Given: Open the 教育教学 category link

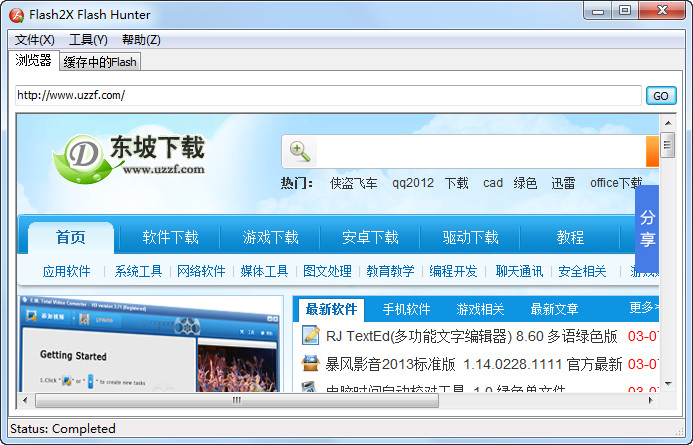Looking at the screenshot, I should [x=390, y=271].
